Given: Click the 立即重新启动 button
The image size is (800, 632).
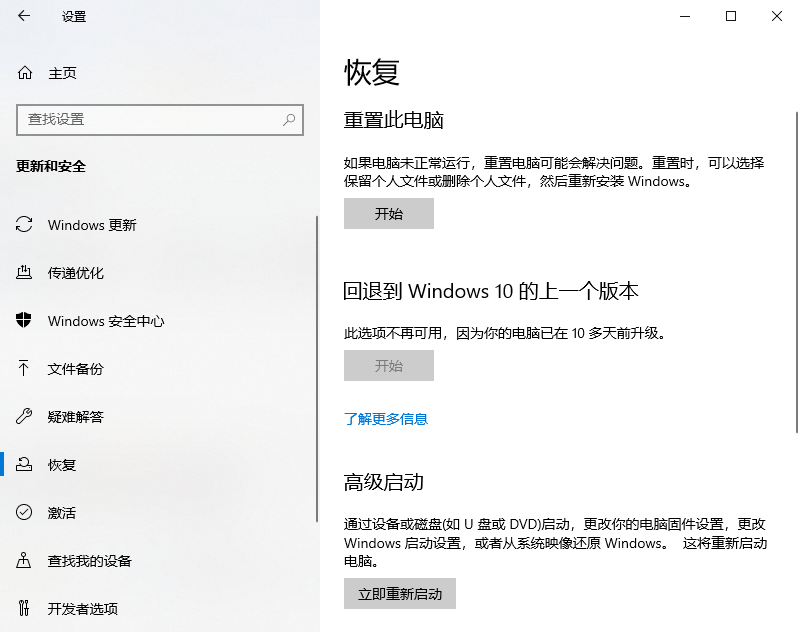Looking at the screenshot, I should tap(400, 593).
